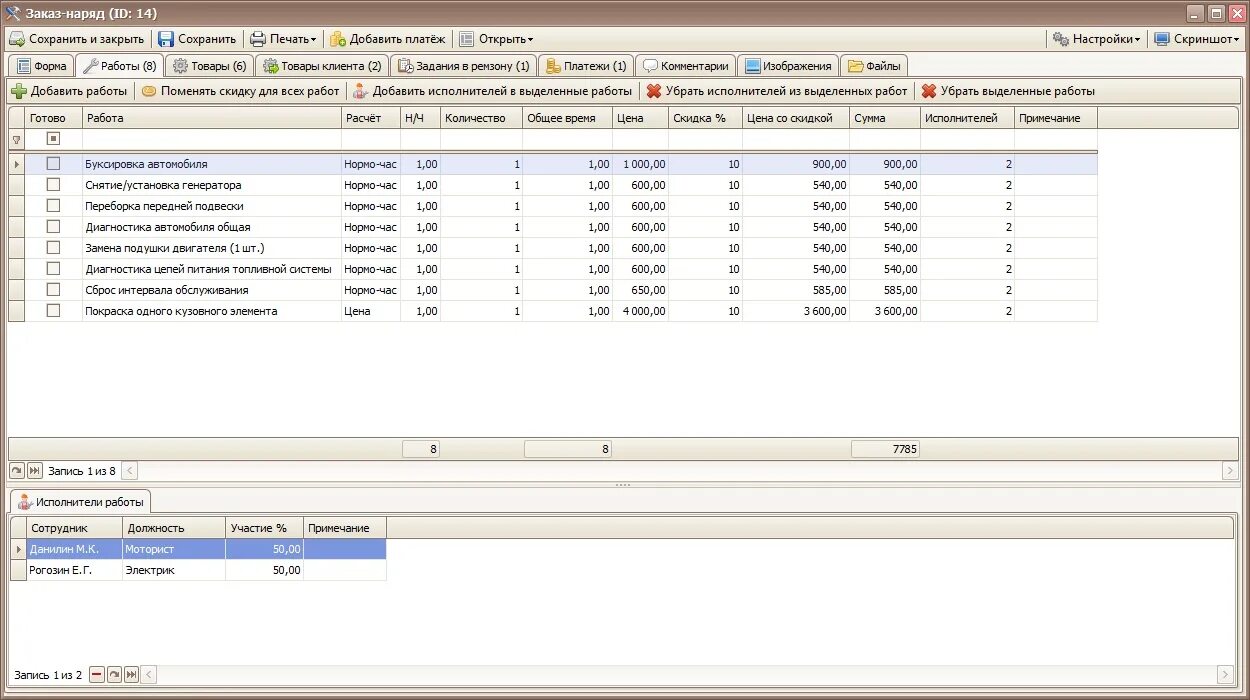1250x700 pixels.
Task: Click the Добавить платёж icon
Action: (338, 39)
